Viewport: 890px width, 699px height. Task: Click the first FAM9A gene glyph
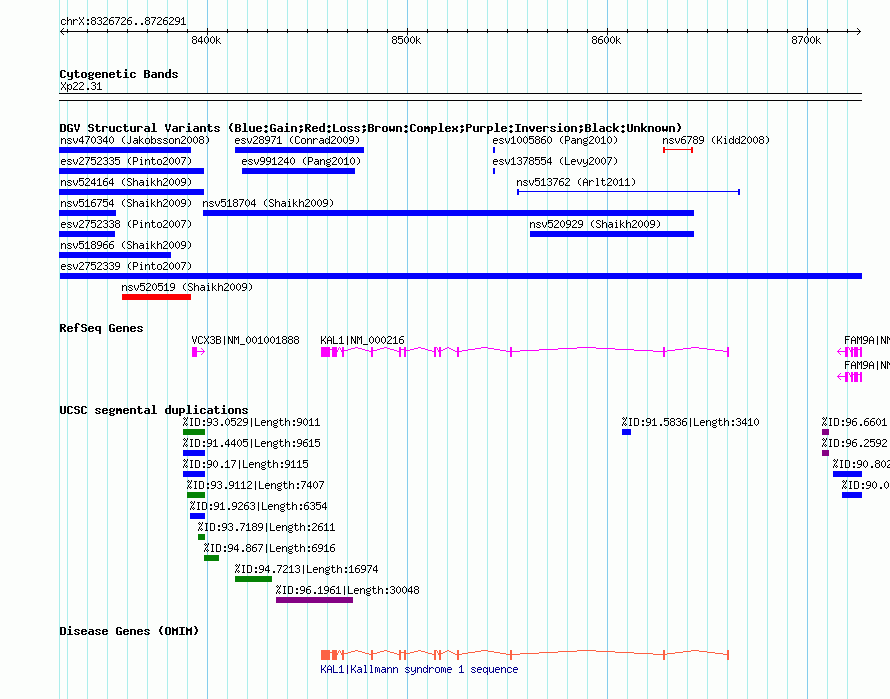click(850, 352)
